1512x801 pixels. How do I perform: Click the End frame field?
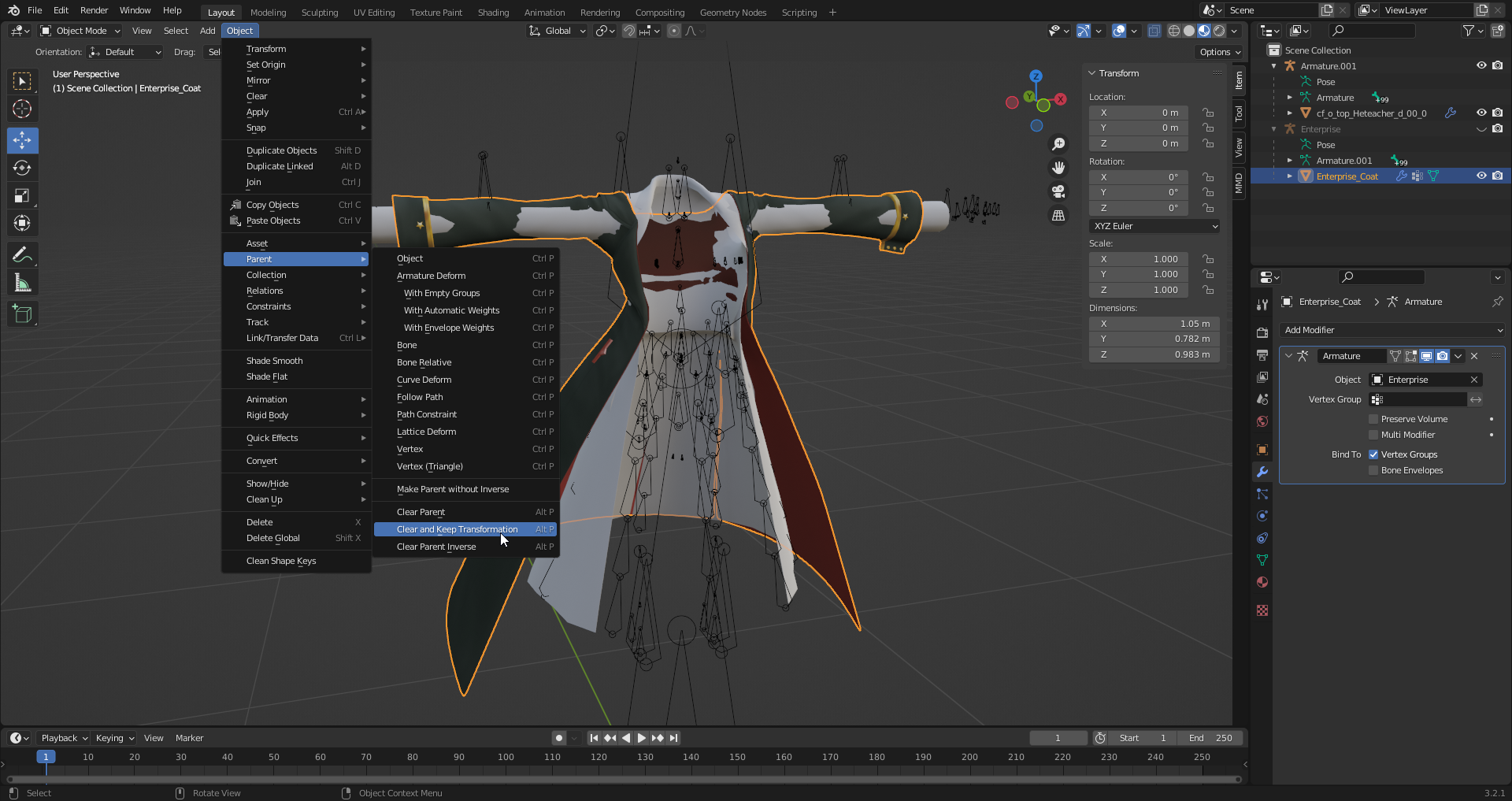[1211, 738]
